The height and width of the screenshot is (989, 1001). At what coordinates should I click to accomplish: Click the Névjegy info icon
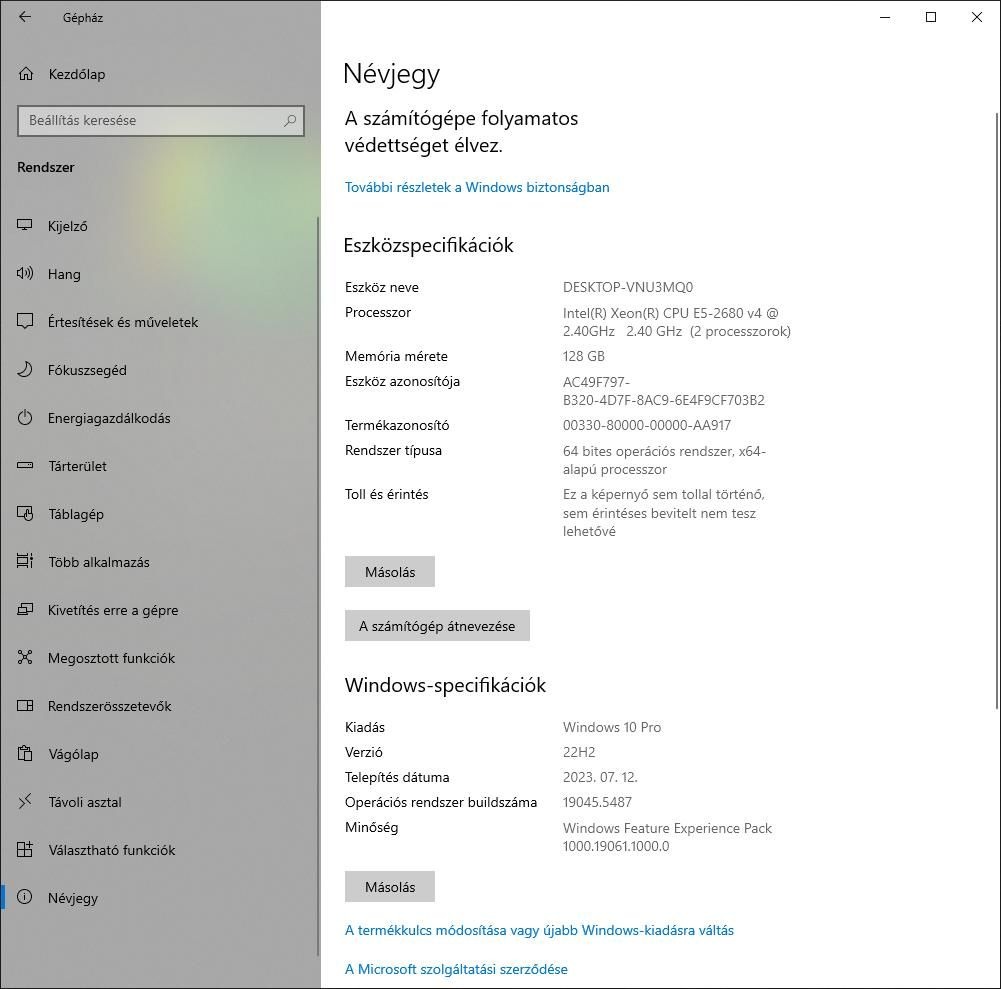pyautogui.click(x=25, y=897)
